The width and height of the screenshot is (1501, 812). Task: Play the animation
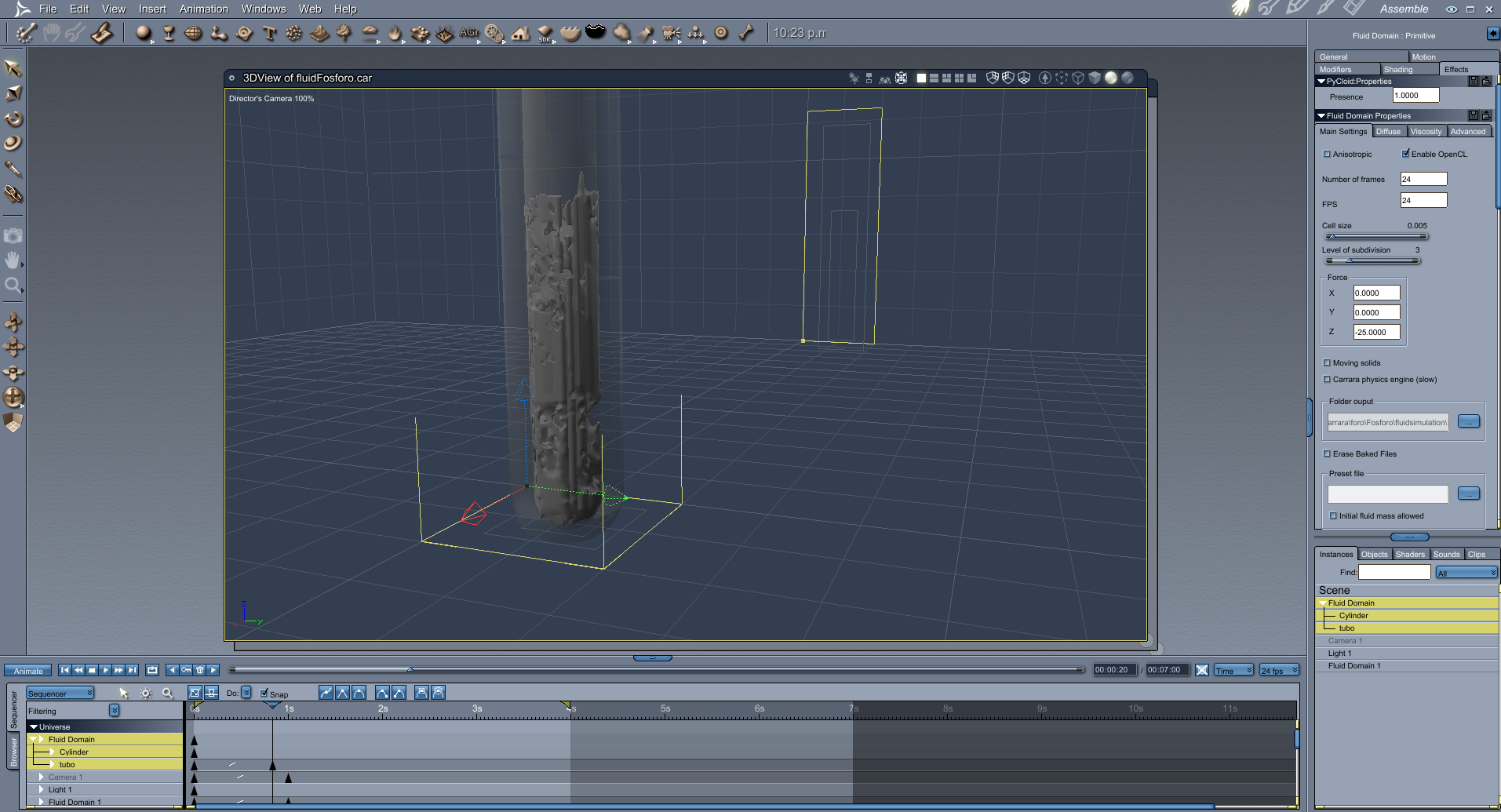[105, 670]
